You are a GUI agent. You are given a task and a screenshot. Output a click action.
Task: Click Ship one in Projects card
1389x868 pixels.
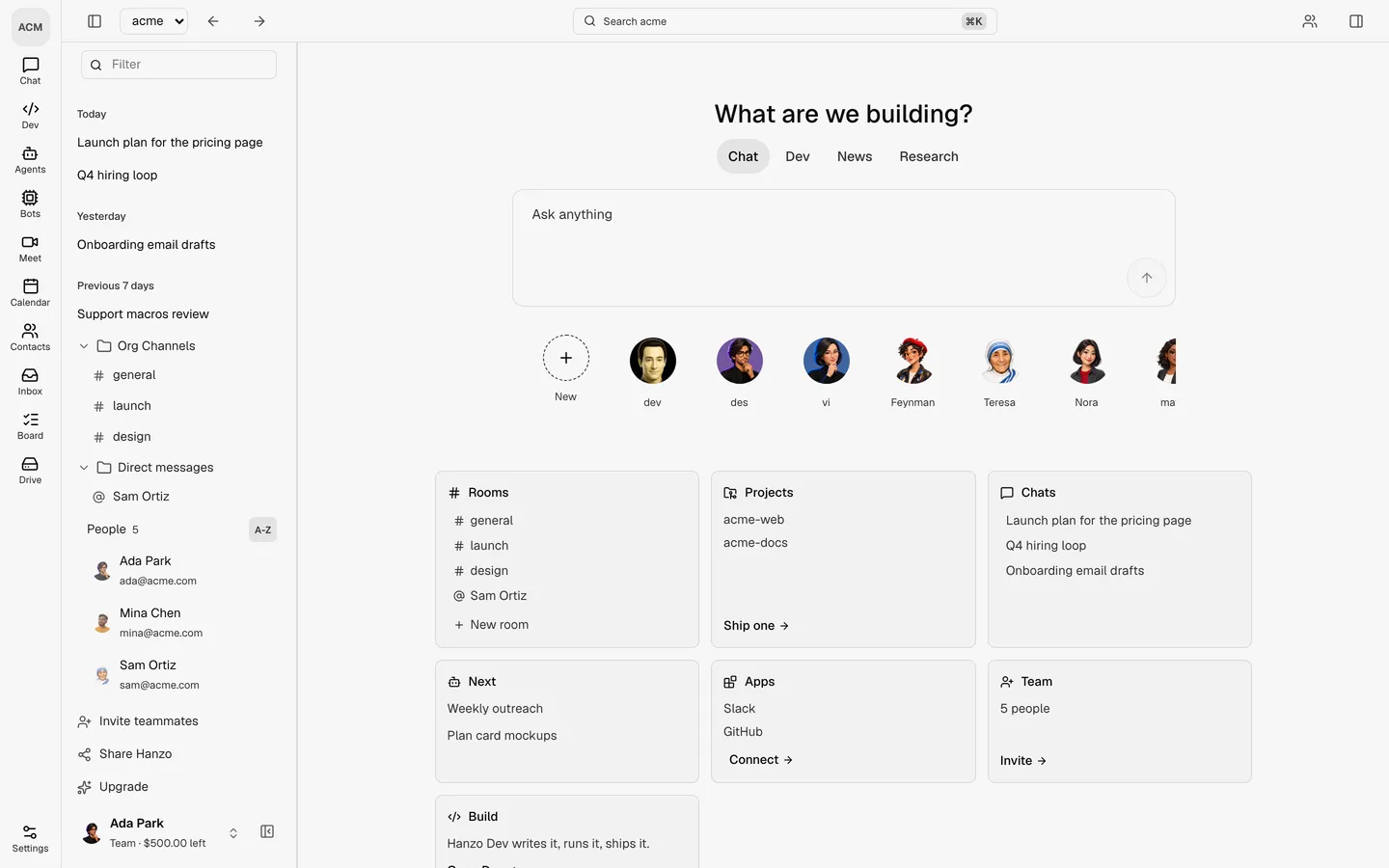756,626
